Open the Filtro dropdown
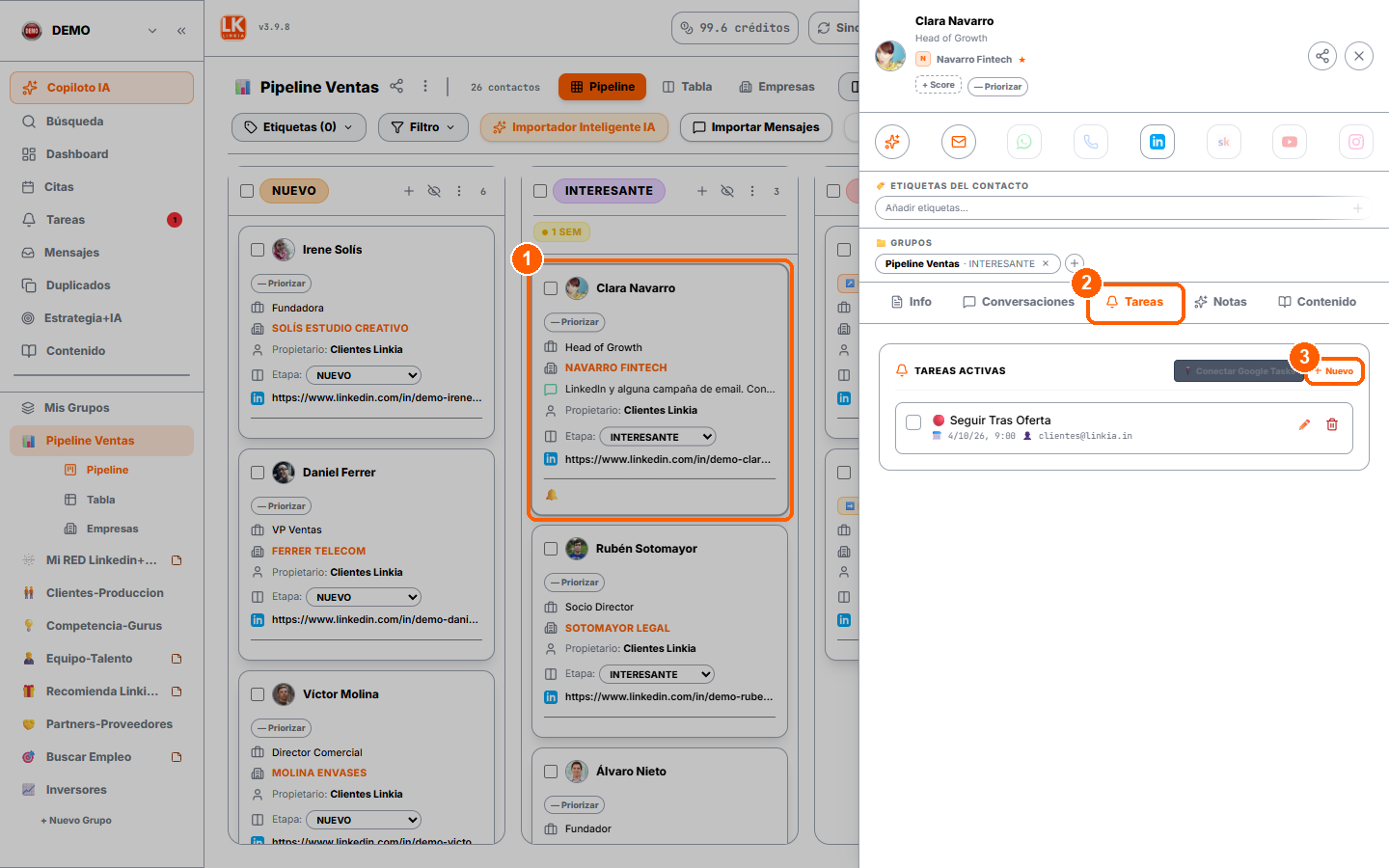Viewport: 1389px width, 868px height. click(x=423, y=127)
